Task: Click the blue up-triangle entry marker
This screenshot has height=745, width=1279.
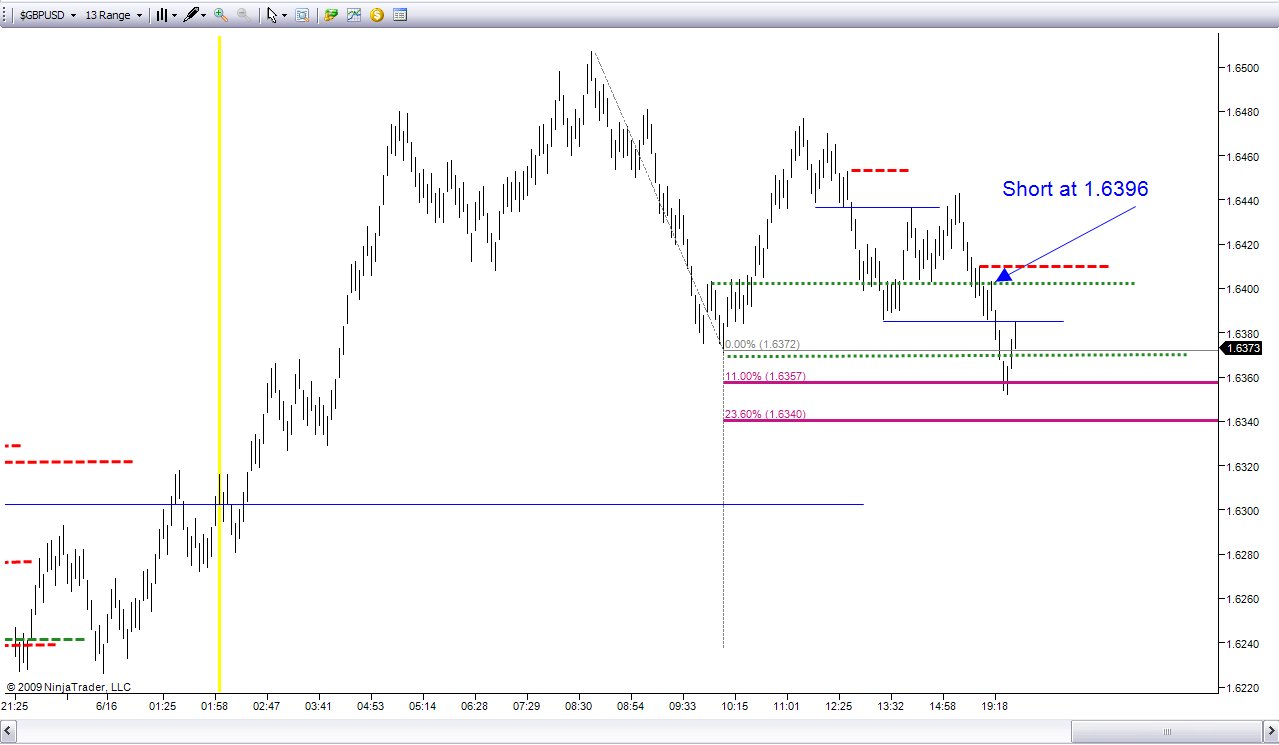Action: pos(1004,273)
